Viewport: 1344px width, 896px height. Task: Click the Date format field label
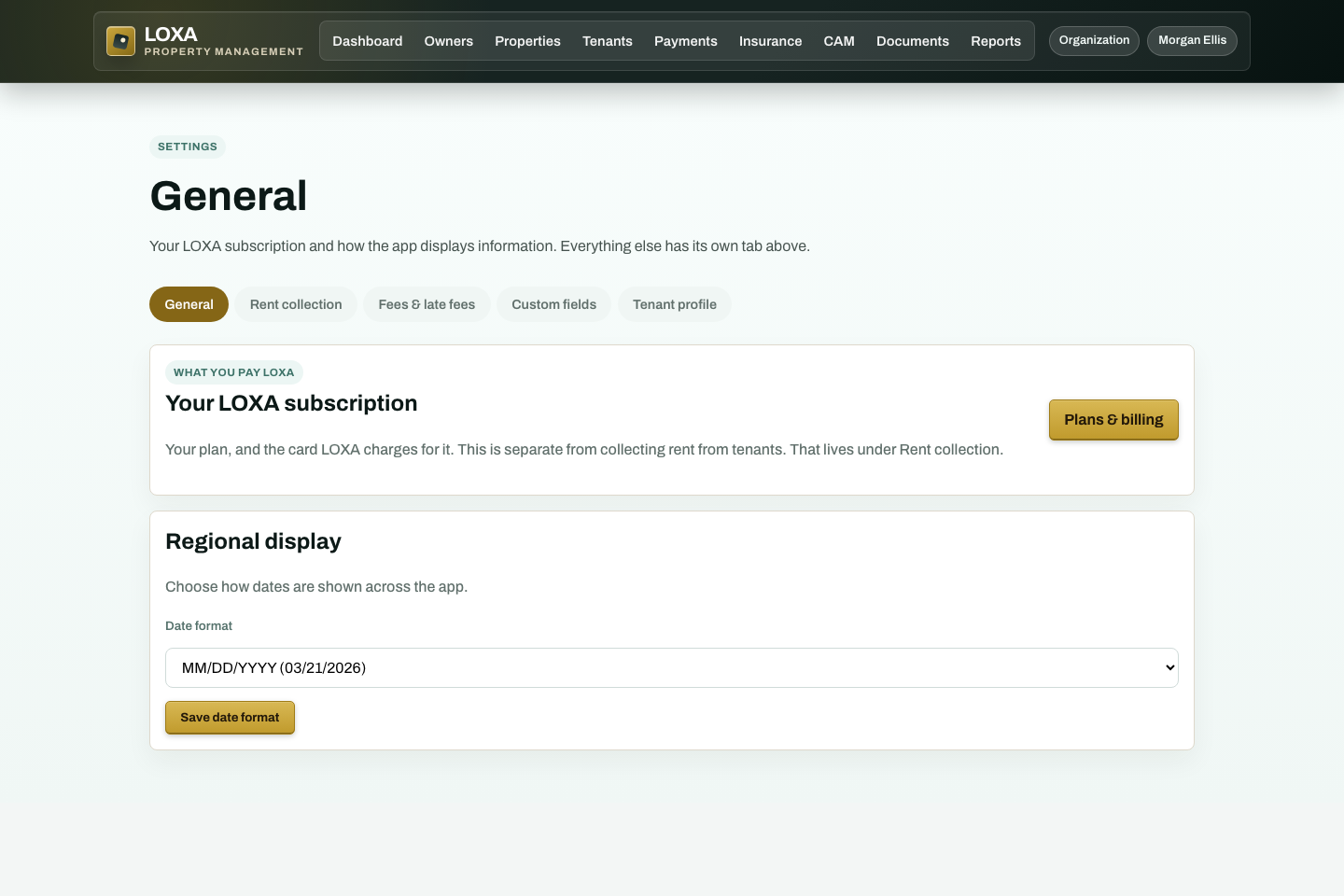click(x=199, y=626)
